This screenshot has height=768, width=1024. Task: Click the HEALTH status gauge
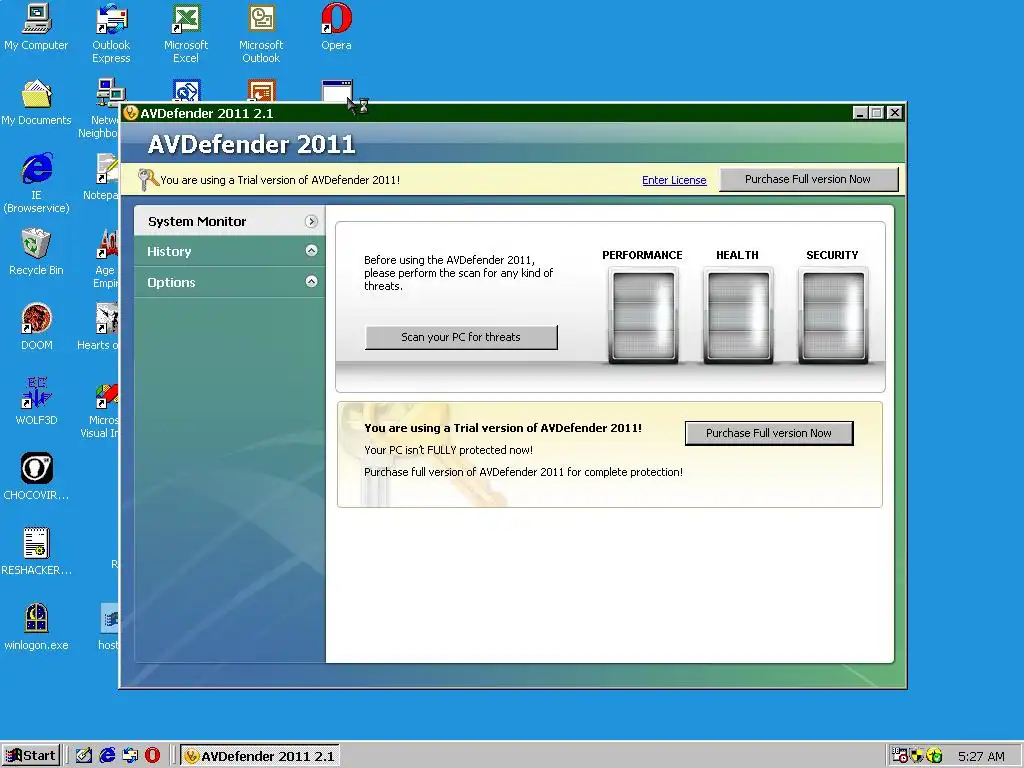pos(738,315)
